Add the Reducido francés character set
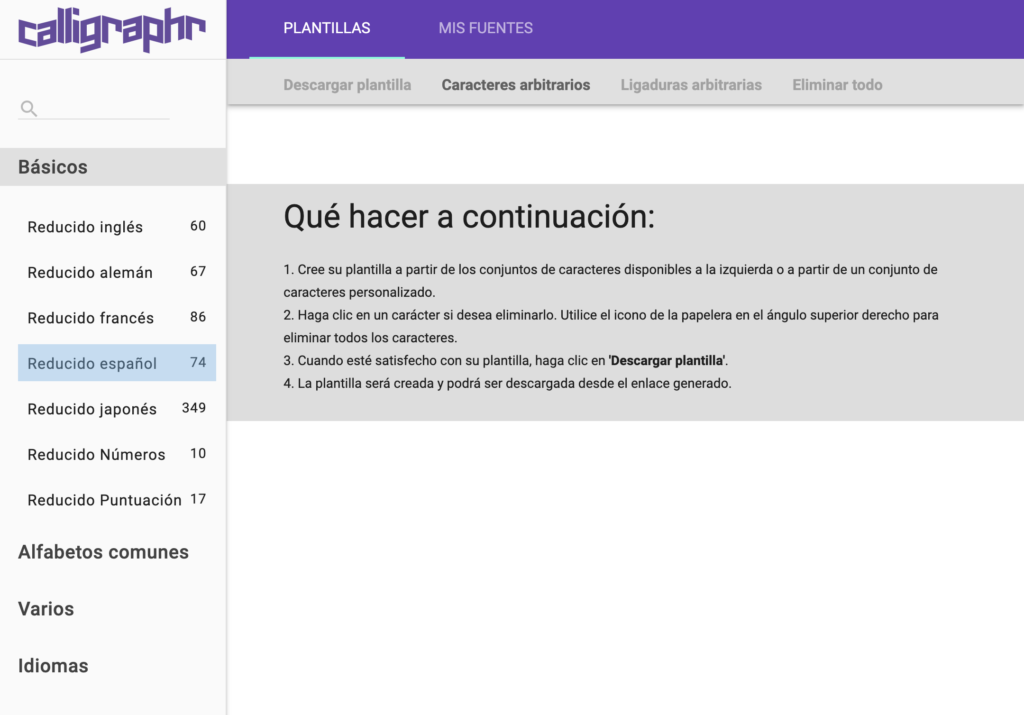The image size is (1024, 715). (90, 318)
